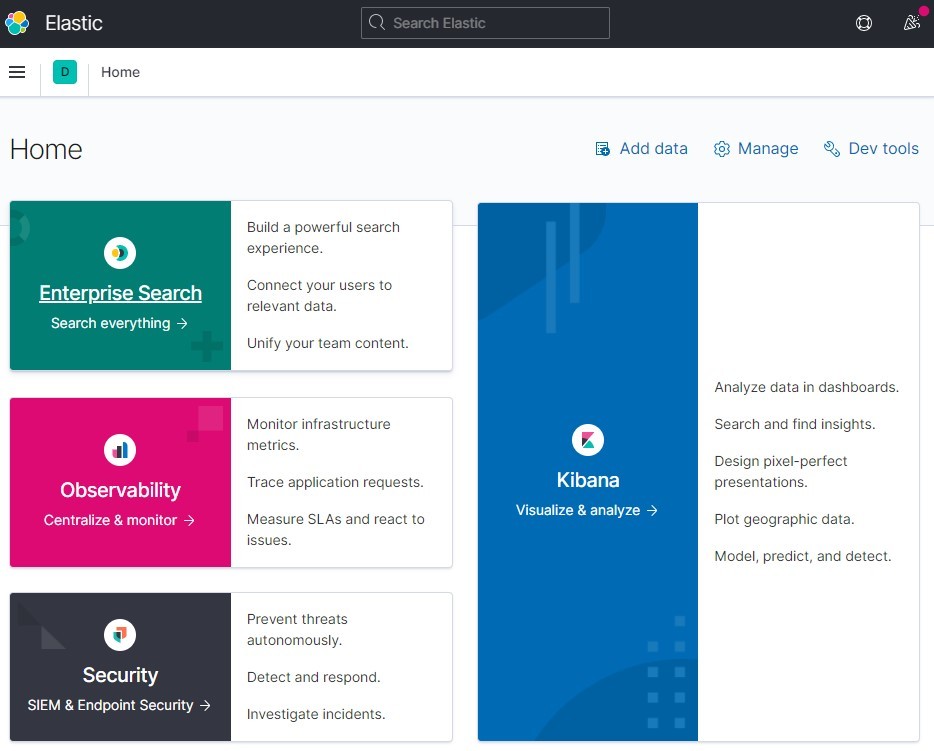The height and width of the screenshot is (751, 934).
Task: Click the search magnifier icon
Action: click(376, 23)
